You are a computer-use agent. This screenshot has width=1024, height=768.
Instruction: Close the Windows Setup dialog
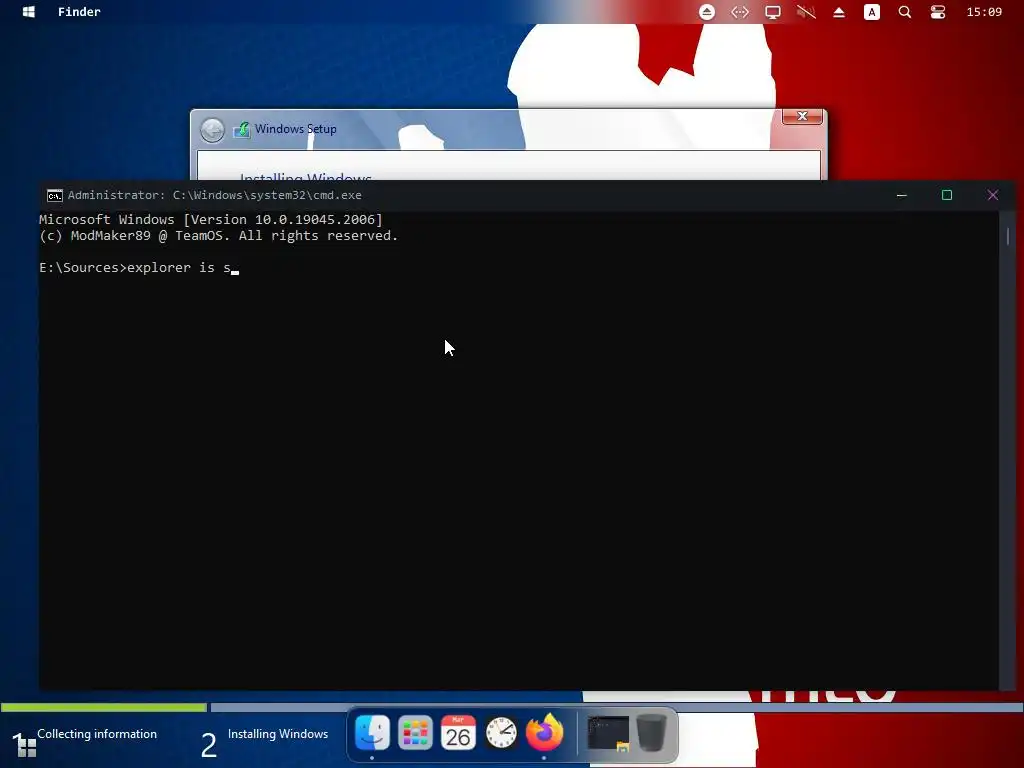(802, 116)
